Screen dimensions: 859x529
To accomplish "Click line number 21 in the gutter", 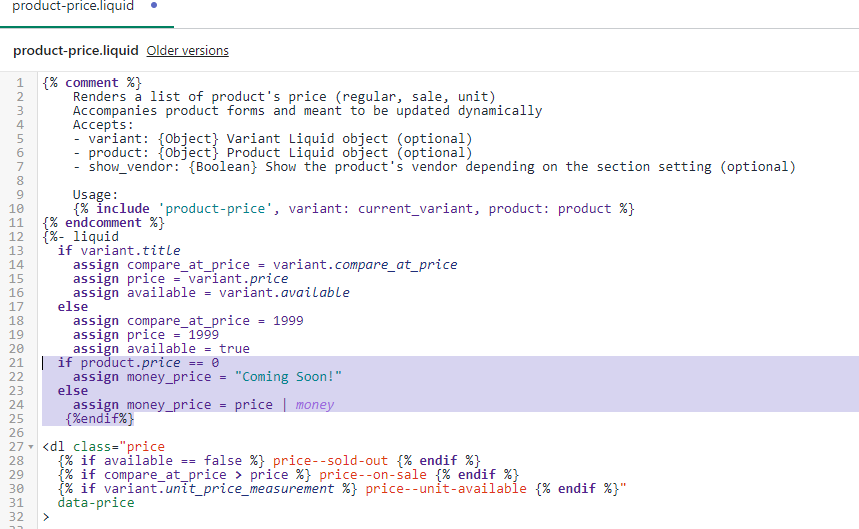I will click(x=16, y=363).
